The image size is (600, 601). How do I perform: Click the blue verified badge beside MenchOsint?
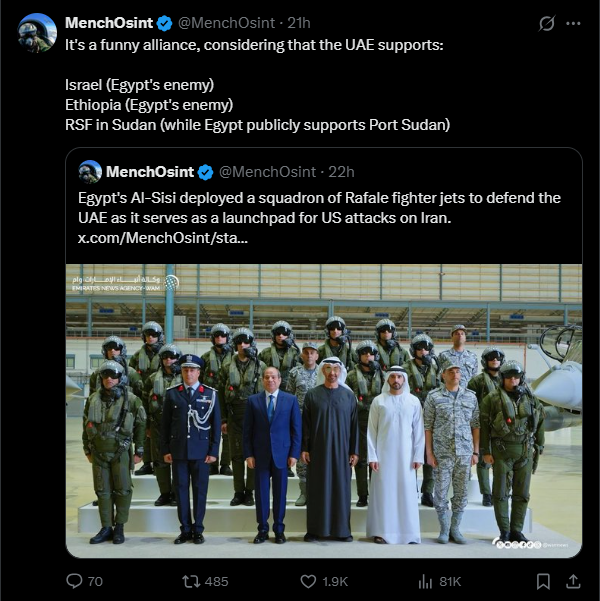point(165,23)
